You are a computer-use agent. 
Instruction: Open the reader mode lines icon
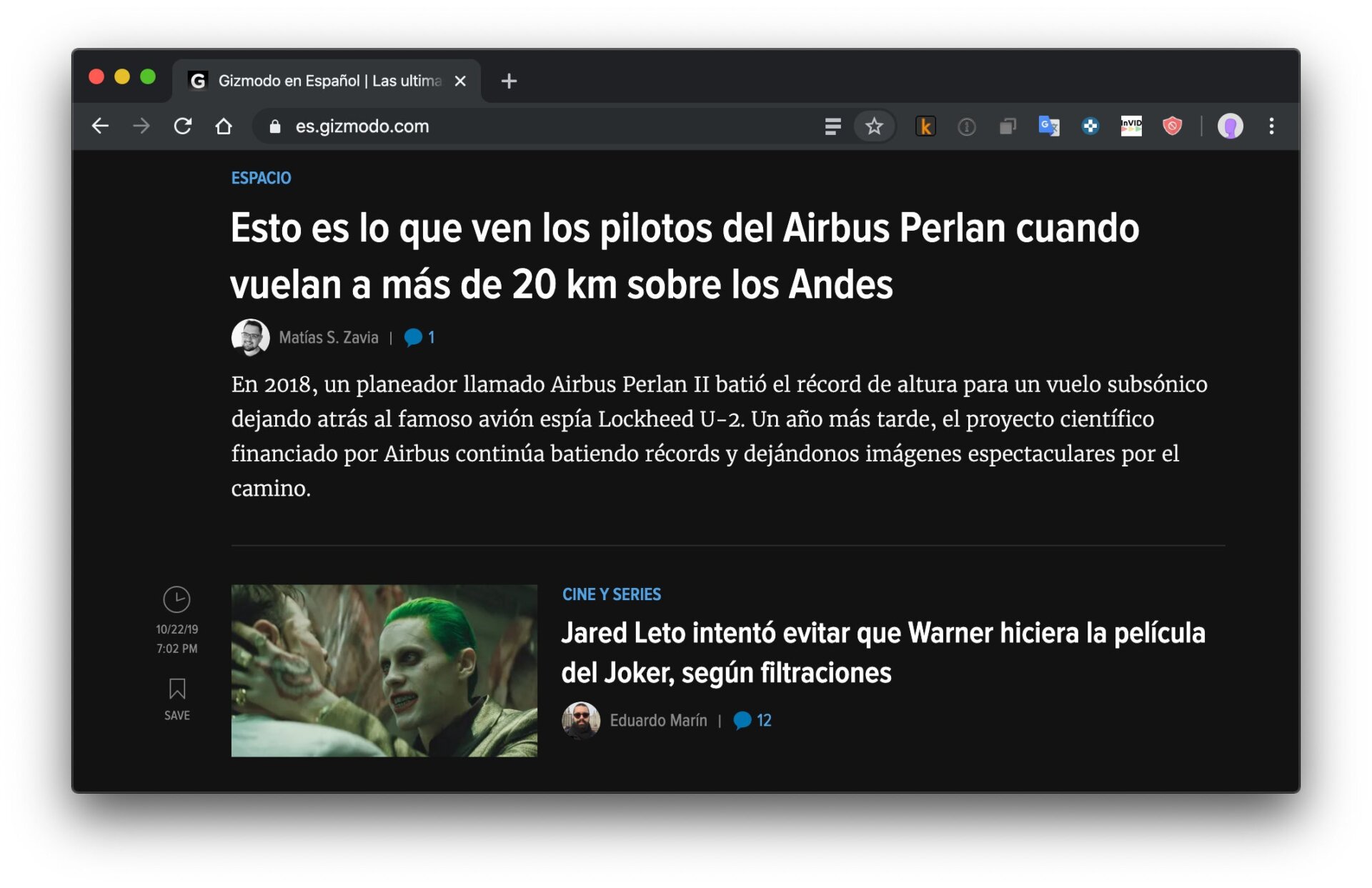tap(832, 126)
